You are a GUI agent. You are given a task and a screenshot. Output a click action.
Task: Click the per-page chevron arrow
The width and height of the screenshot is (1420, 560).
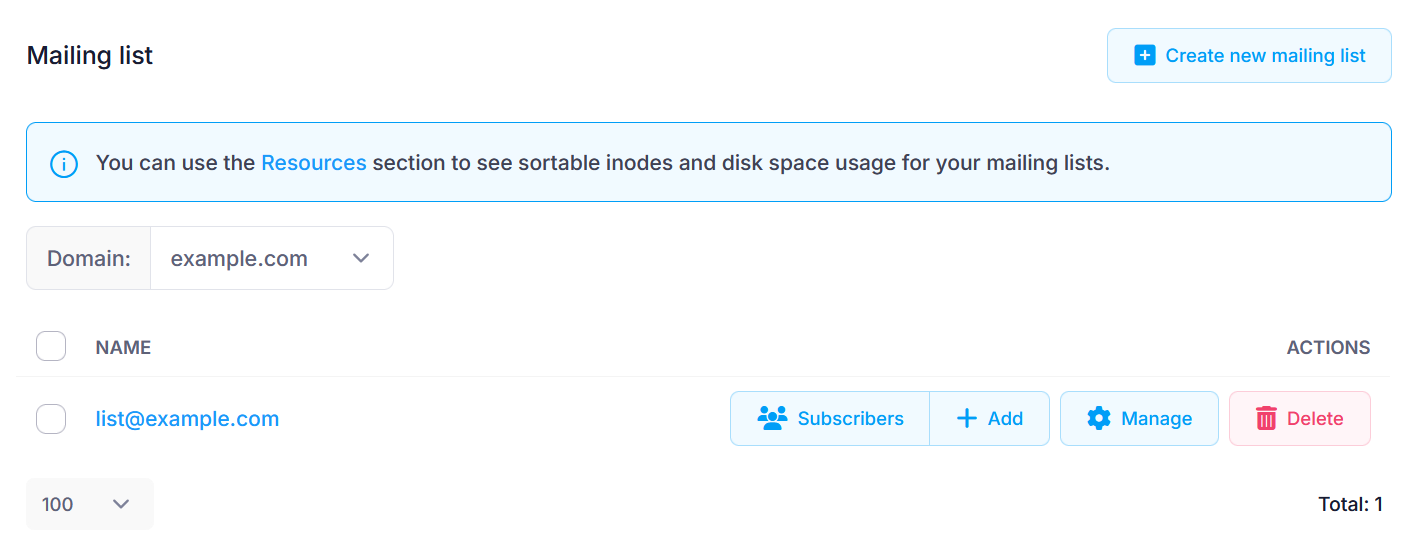point(121,504)
